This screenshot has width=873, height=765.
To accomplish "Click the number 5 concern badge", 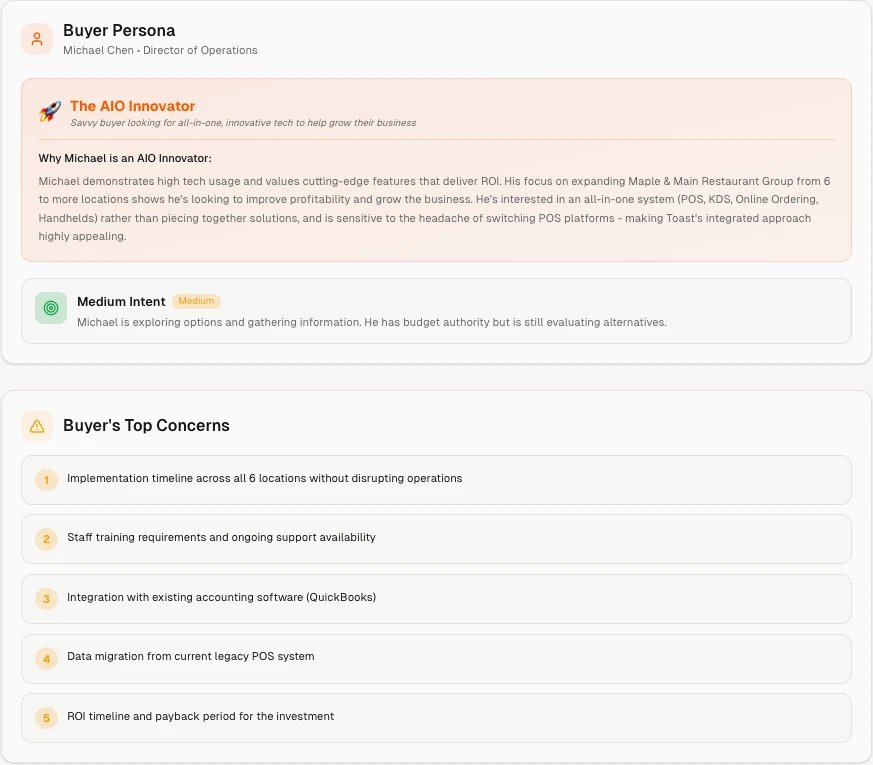I will coord(46,718).
